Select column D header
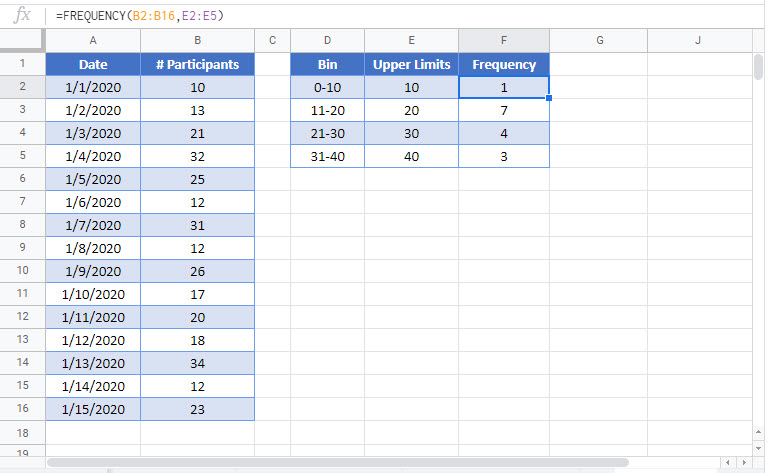The image size is (771, 473). 327,40
